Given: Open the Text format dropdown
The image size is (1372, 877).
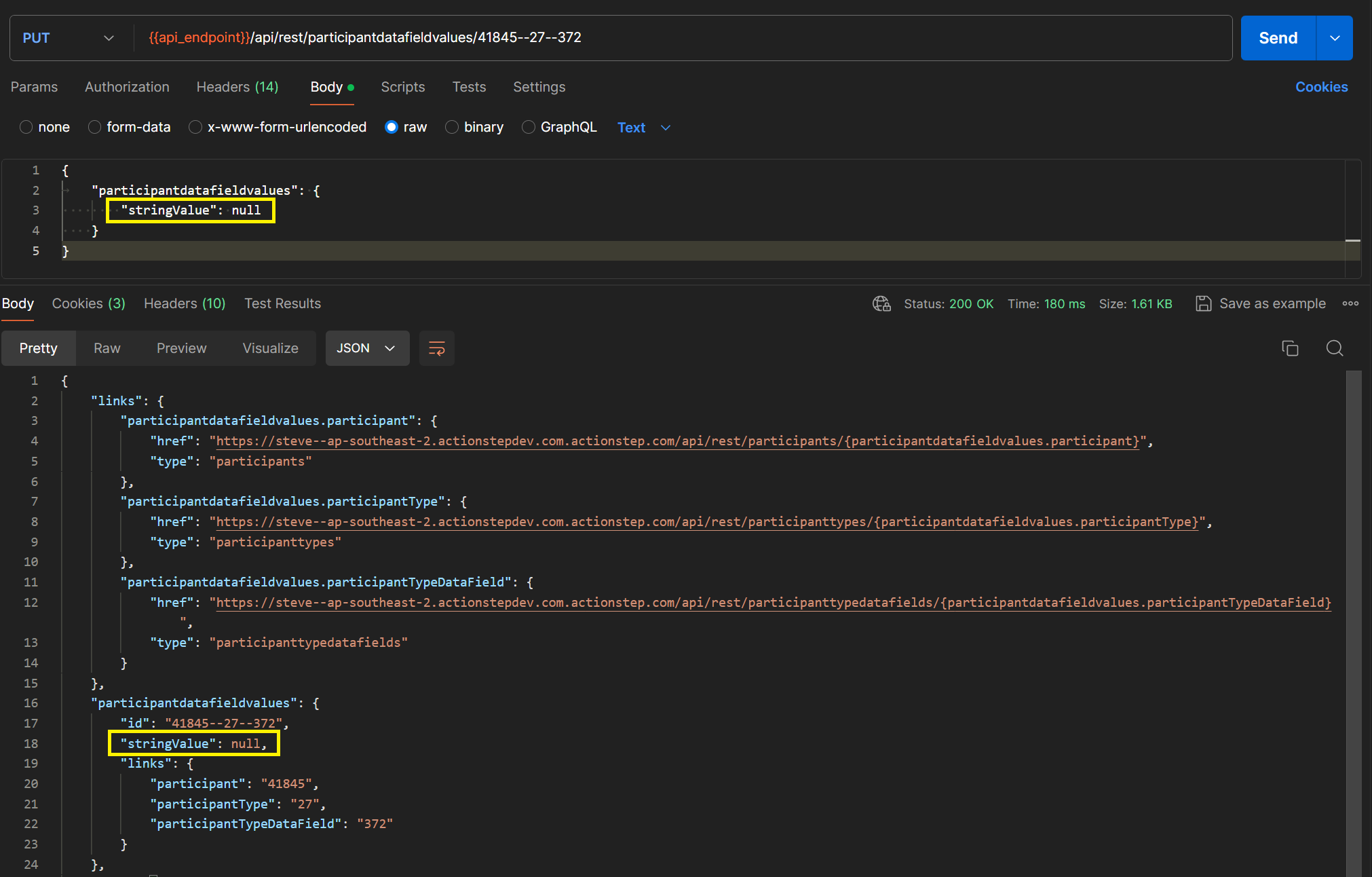Looking at the screenshot, I should click(644, 128).
